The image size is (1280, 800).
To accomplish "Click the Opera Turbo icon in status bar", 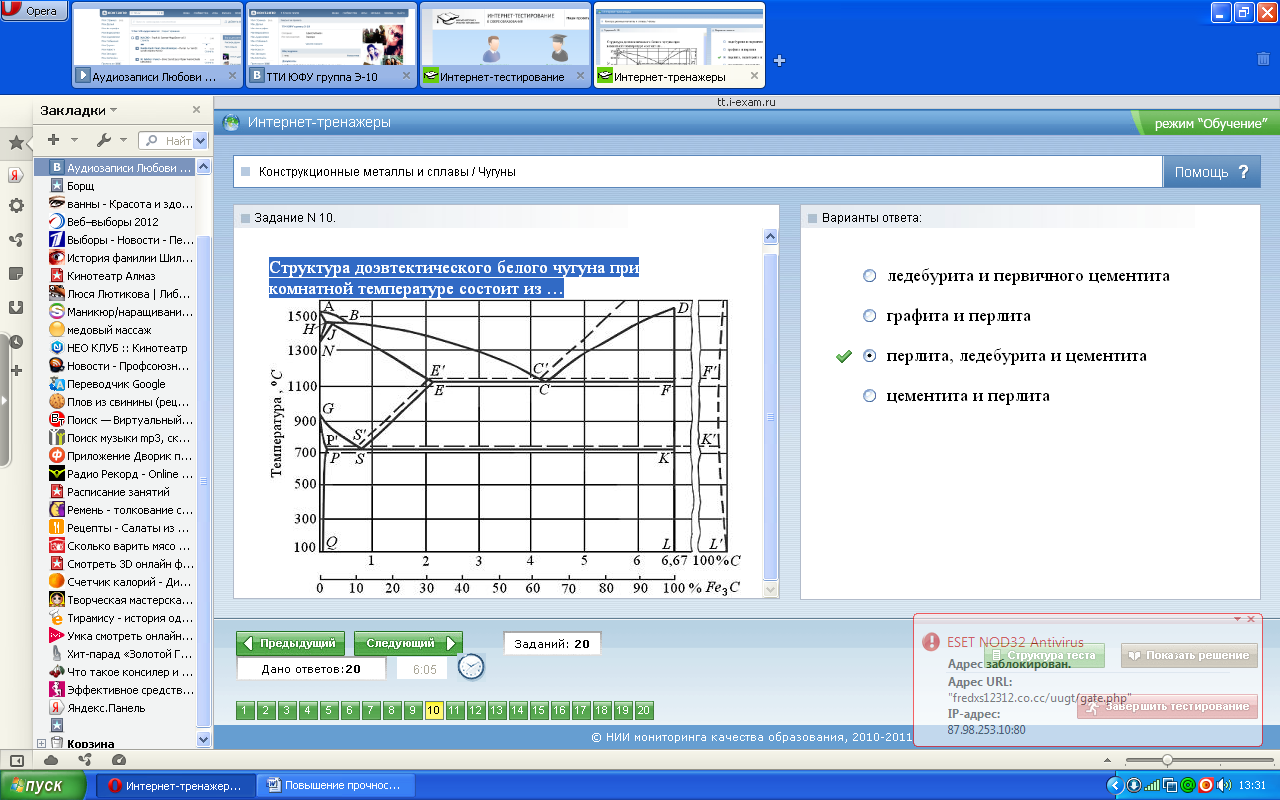I will (119, 760).
